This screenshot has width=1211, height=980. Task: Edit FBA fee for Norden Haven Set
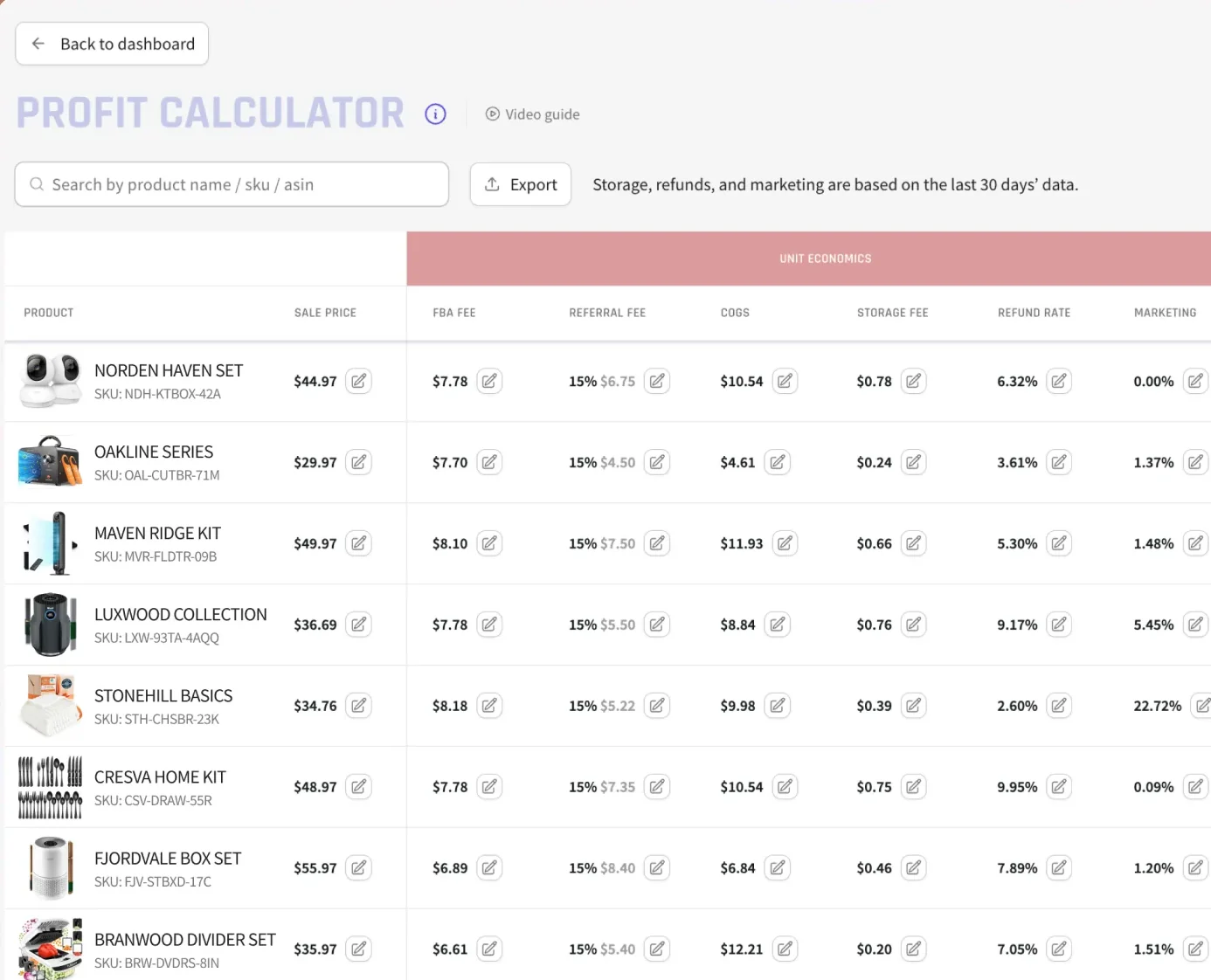489,381
